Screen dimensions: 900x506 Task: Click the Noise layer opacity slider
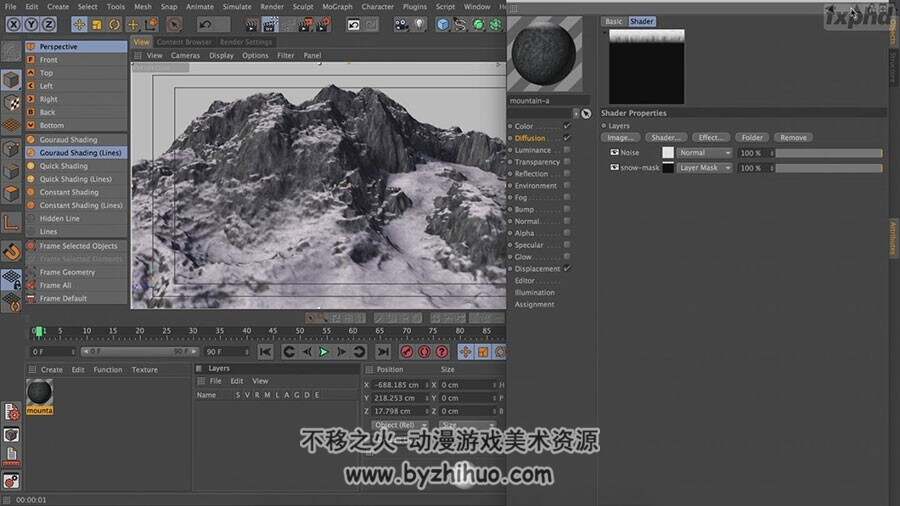click(x=829, y=153)
